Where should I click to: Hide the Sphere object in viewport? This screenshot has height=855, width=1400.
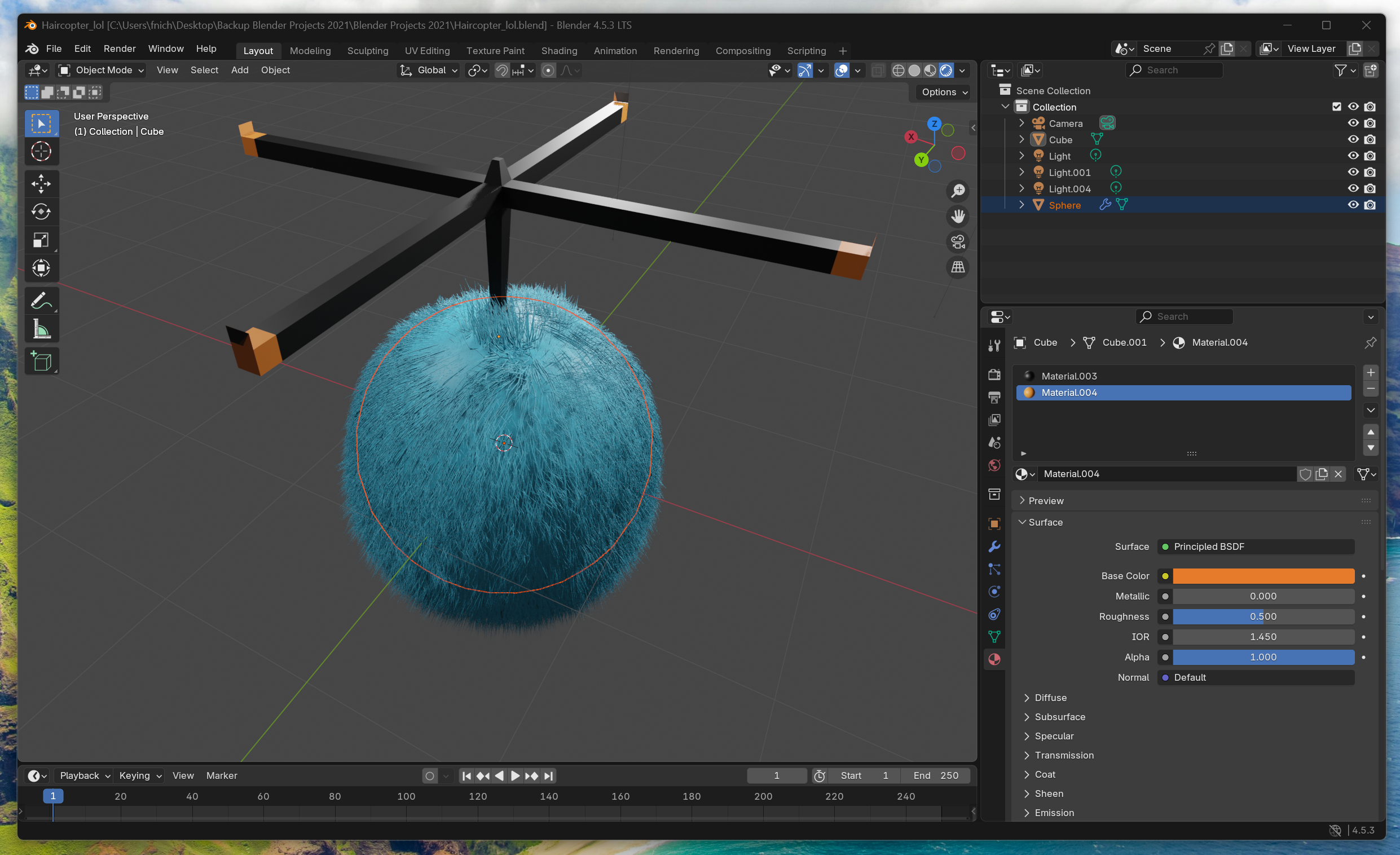(x=1353, y=205)
